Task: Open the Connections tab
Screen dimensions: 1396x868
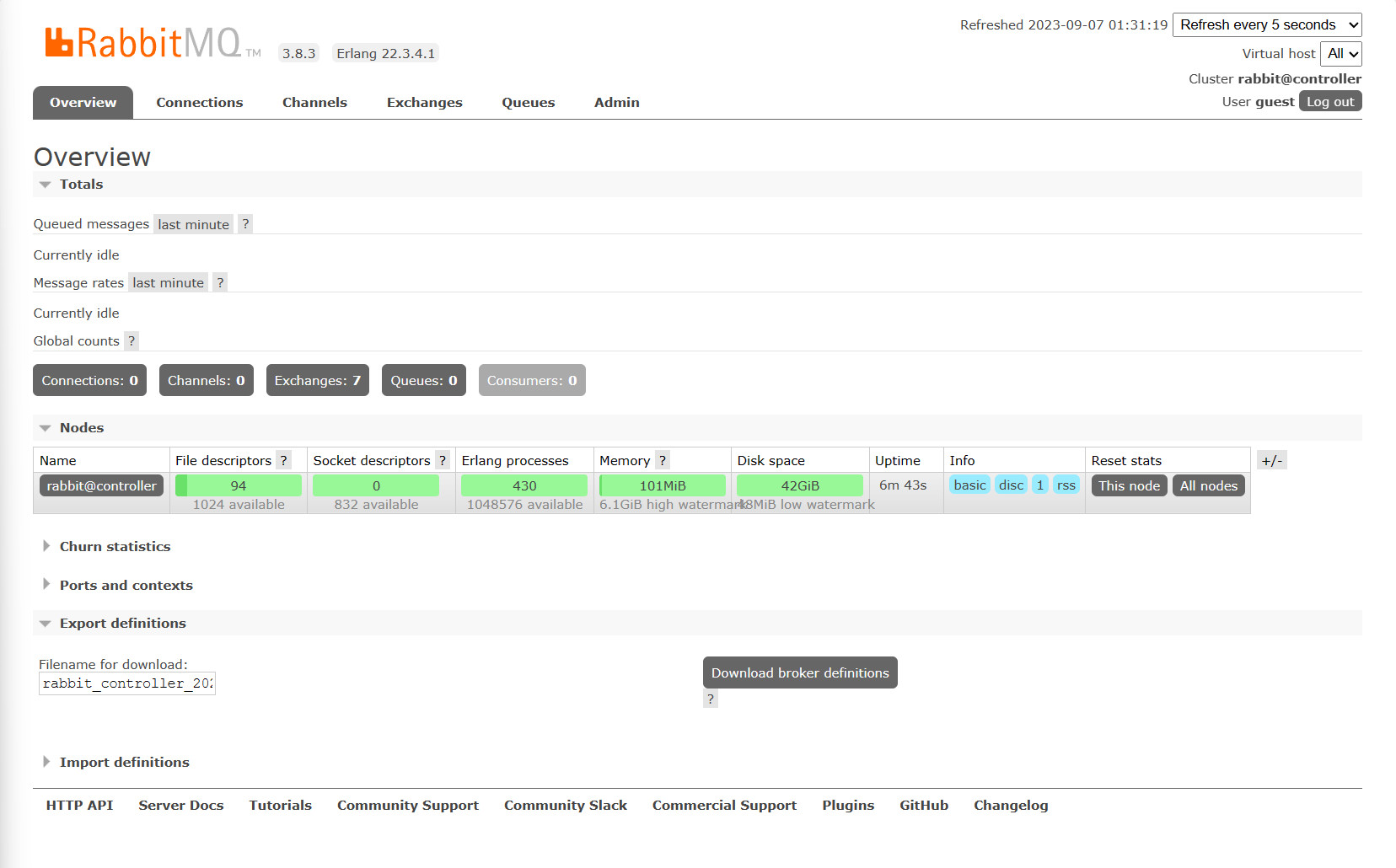Action: [200, 103]
